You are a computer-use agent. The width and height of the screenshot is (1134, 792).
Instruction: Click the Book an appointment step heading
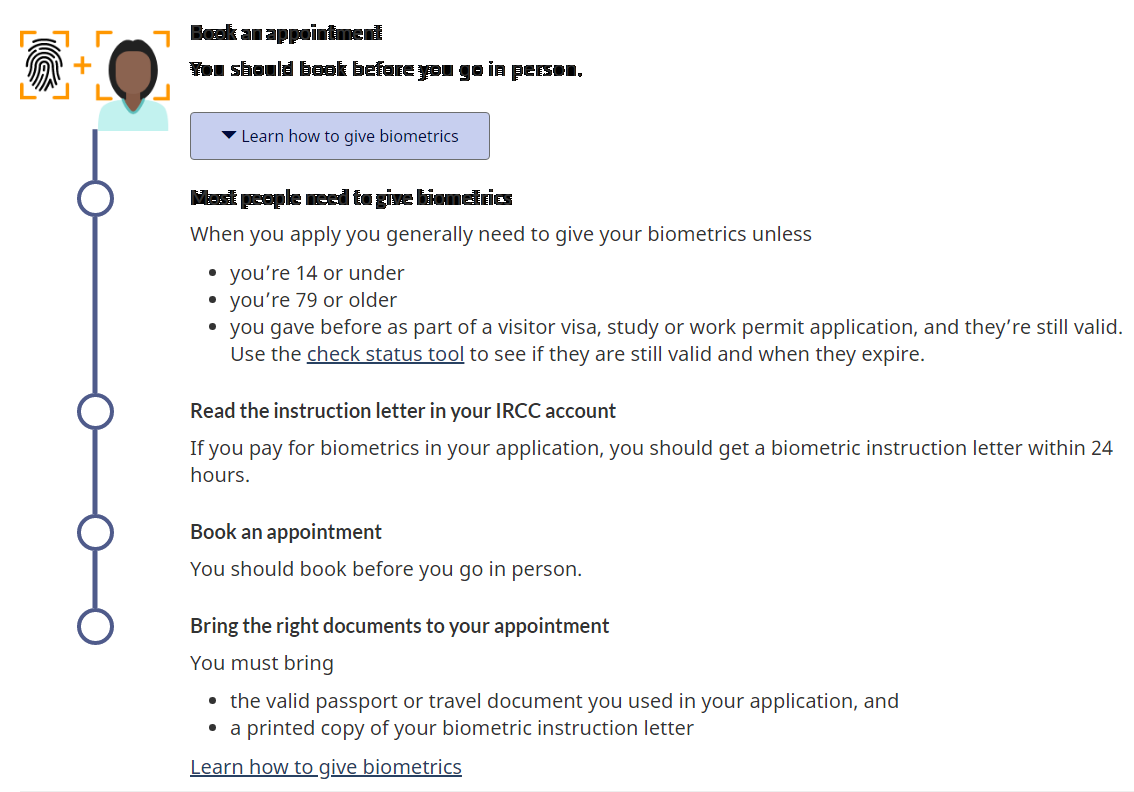286,532
